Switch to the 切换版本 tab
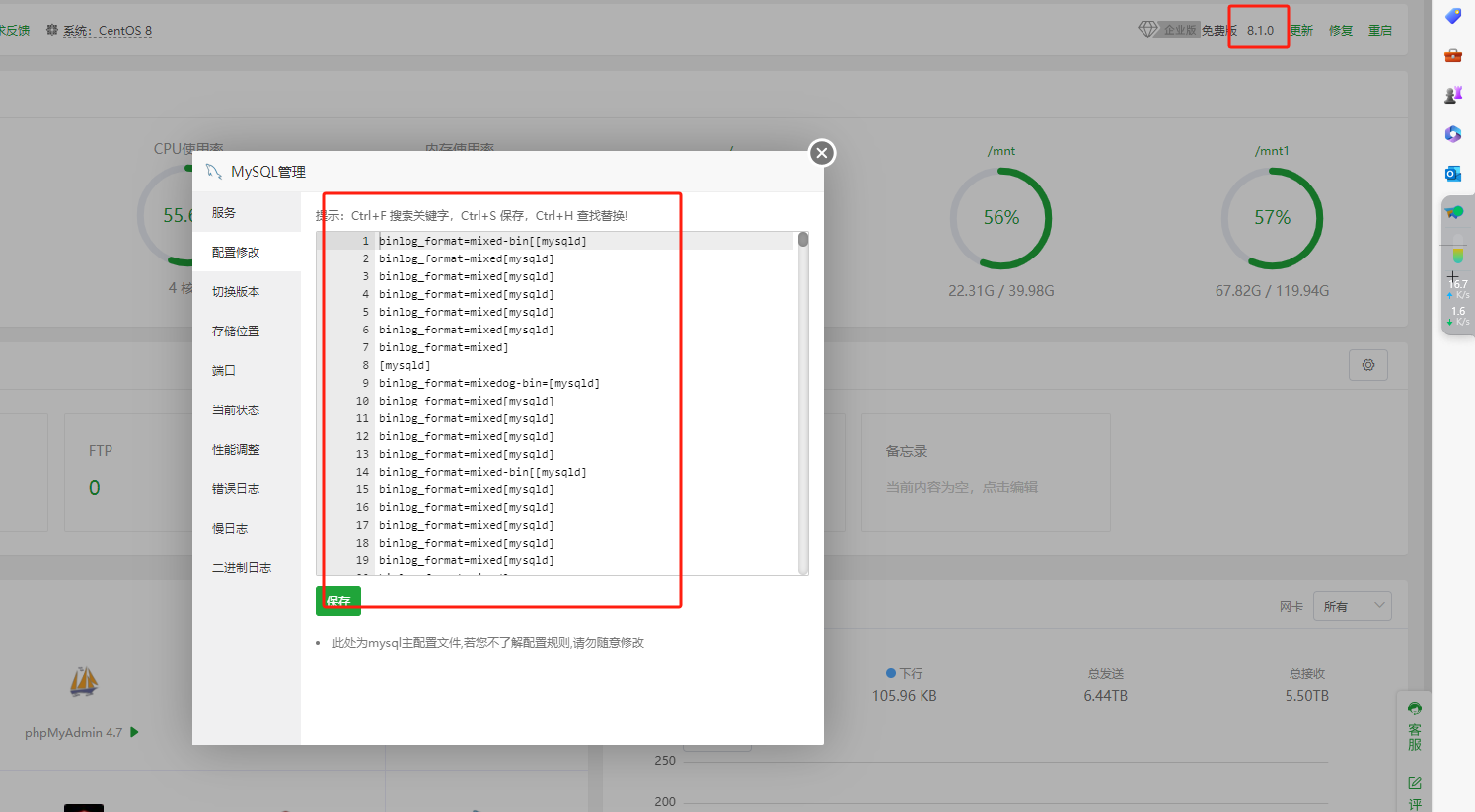The height and width of the screenshot is (812, 1475). (x=247, y=291)
